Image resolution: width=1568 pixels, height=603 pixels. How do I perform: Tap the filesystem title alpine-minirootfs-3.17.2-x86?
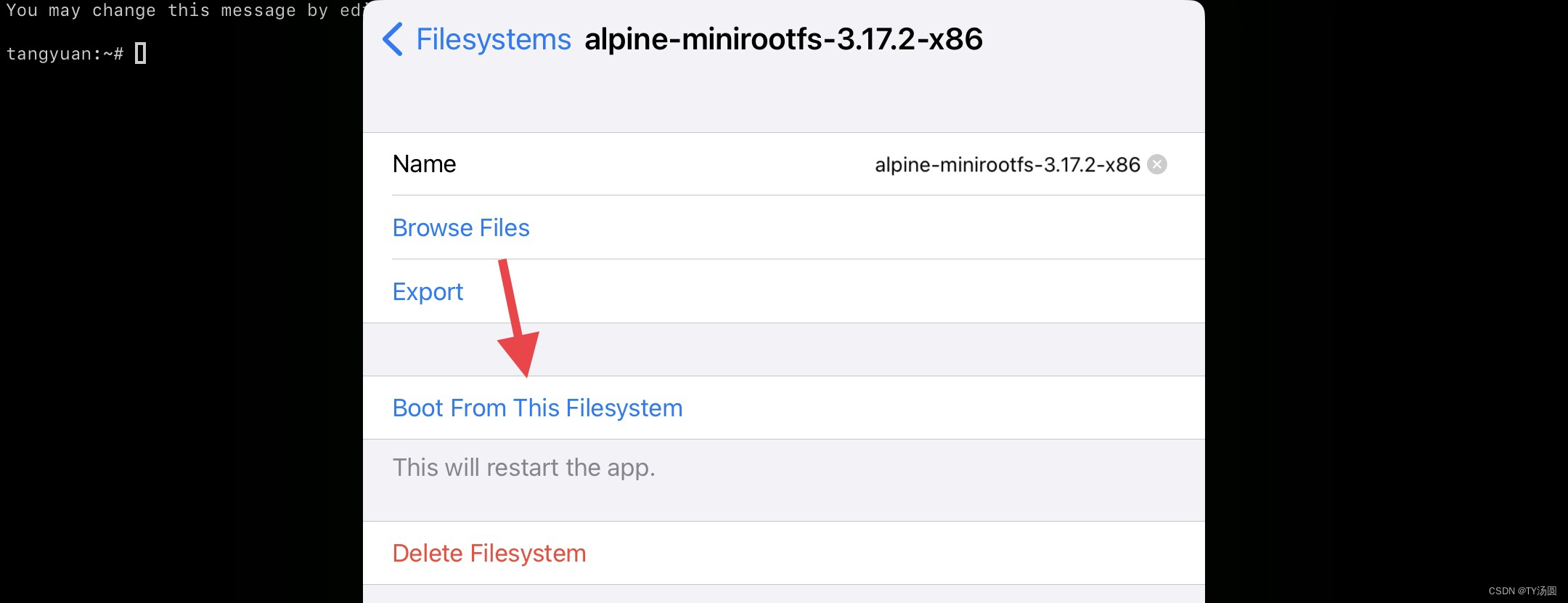click(x=784, y=39)
